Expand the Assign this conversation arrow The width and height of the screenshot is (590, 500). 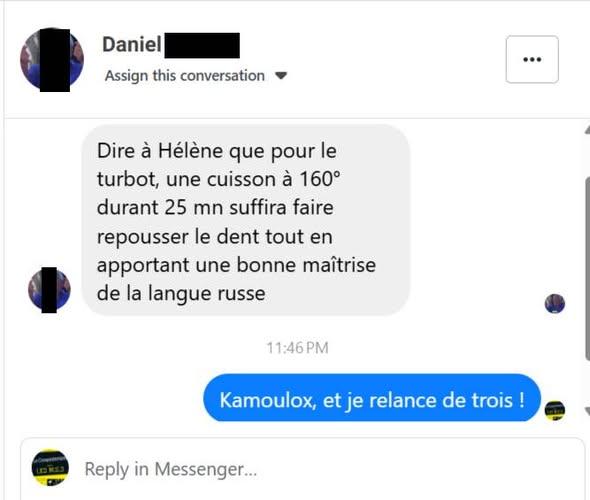tap(281, 76)
